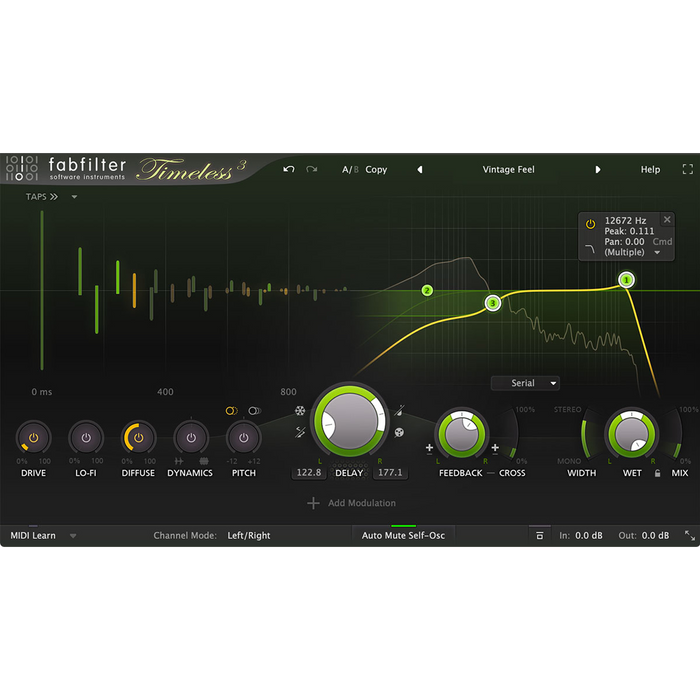700x700 pixels.
Task: Select filter node 2 on the curve
Action: pos(427,291)
